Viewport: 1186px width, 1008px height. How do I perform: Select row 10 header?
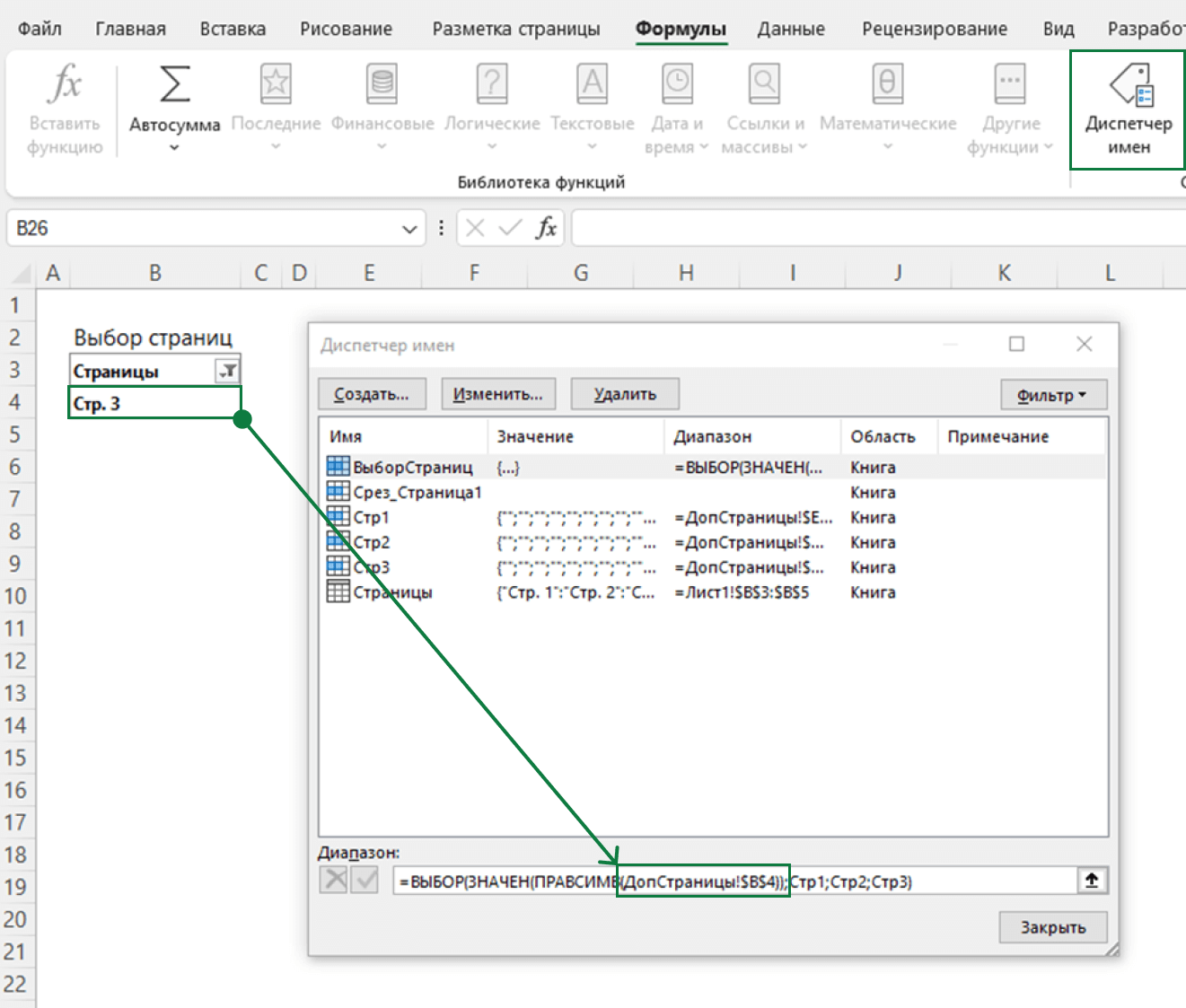coord(16,596)
